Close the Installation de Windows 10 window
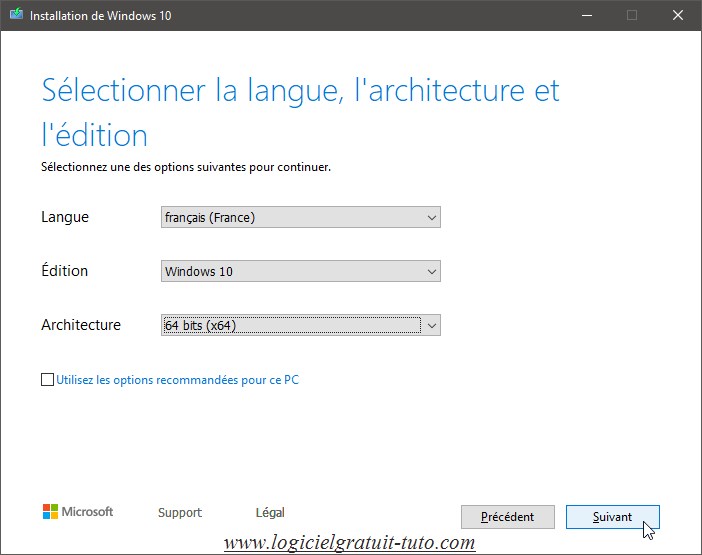Image resolution: width=702 pixels, height=555 pixels. [678, 15]
